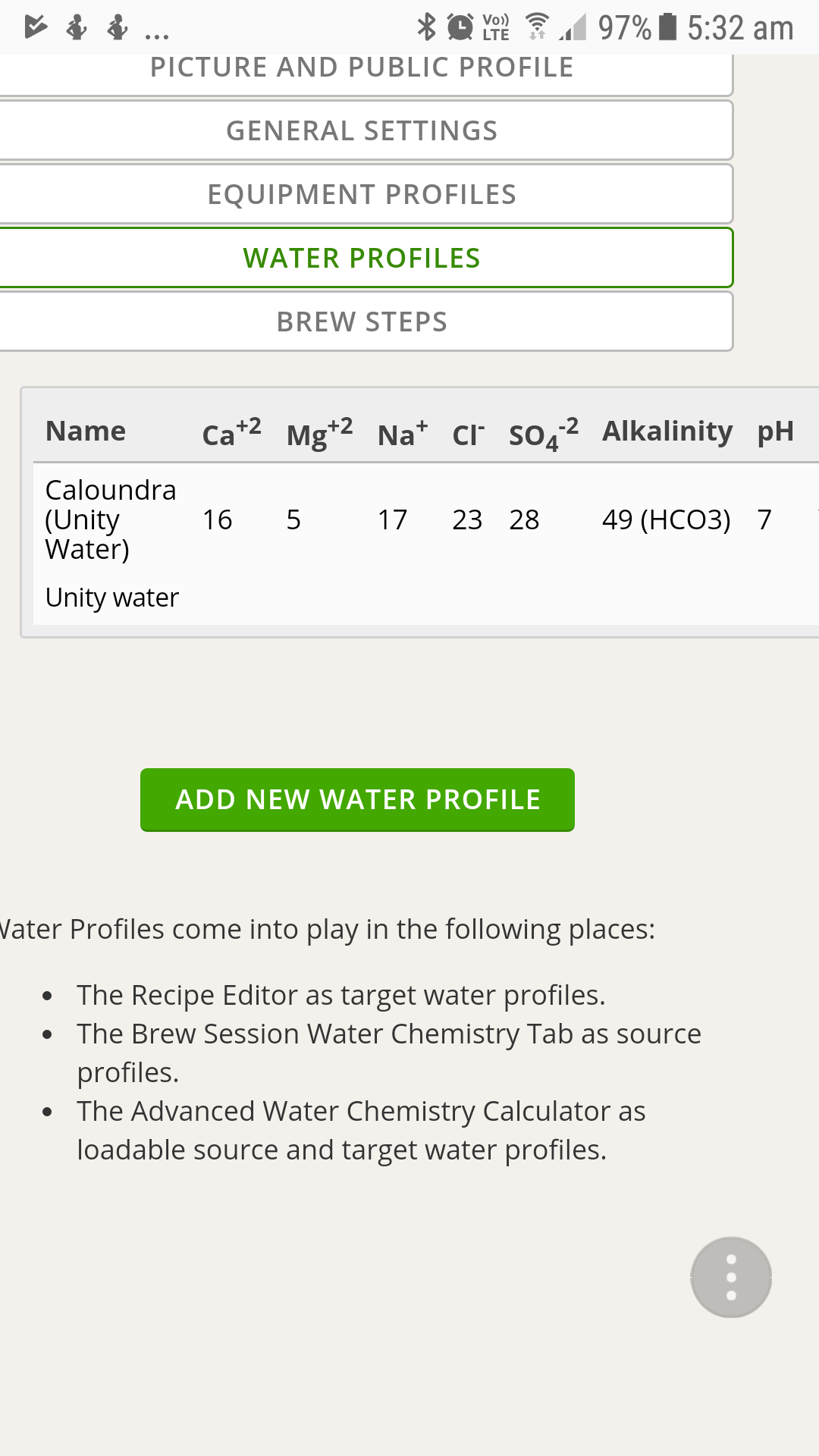Tap the checkmark notification icon
Viewport: 819px width, 1456px height.
tap(35, 27)
